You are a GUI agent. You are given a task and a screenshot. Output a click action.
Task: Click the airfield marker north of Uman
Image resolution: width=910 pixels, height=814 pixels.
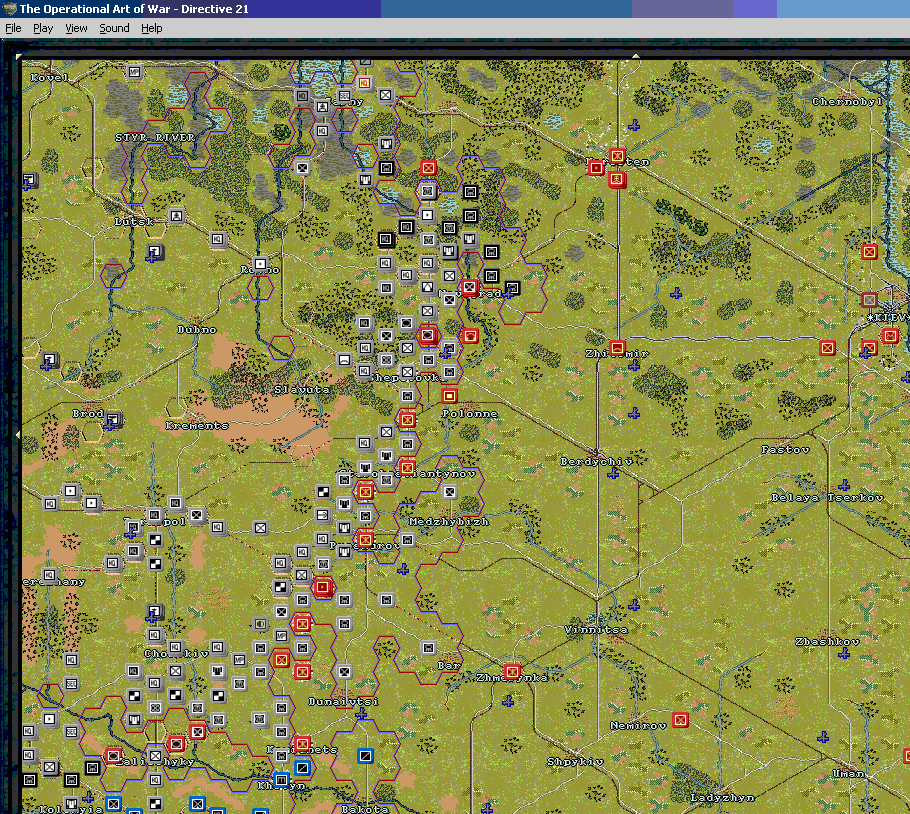824,737
